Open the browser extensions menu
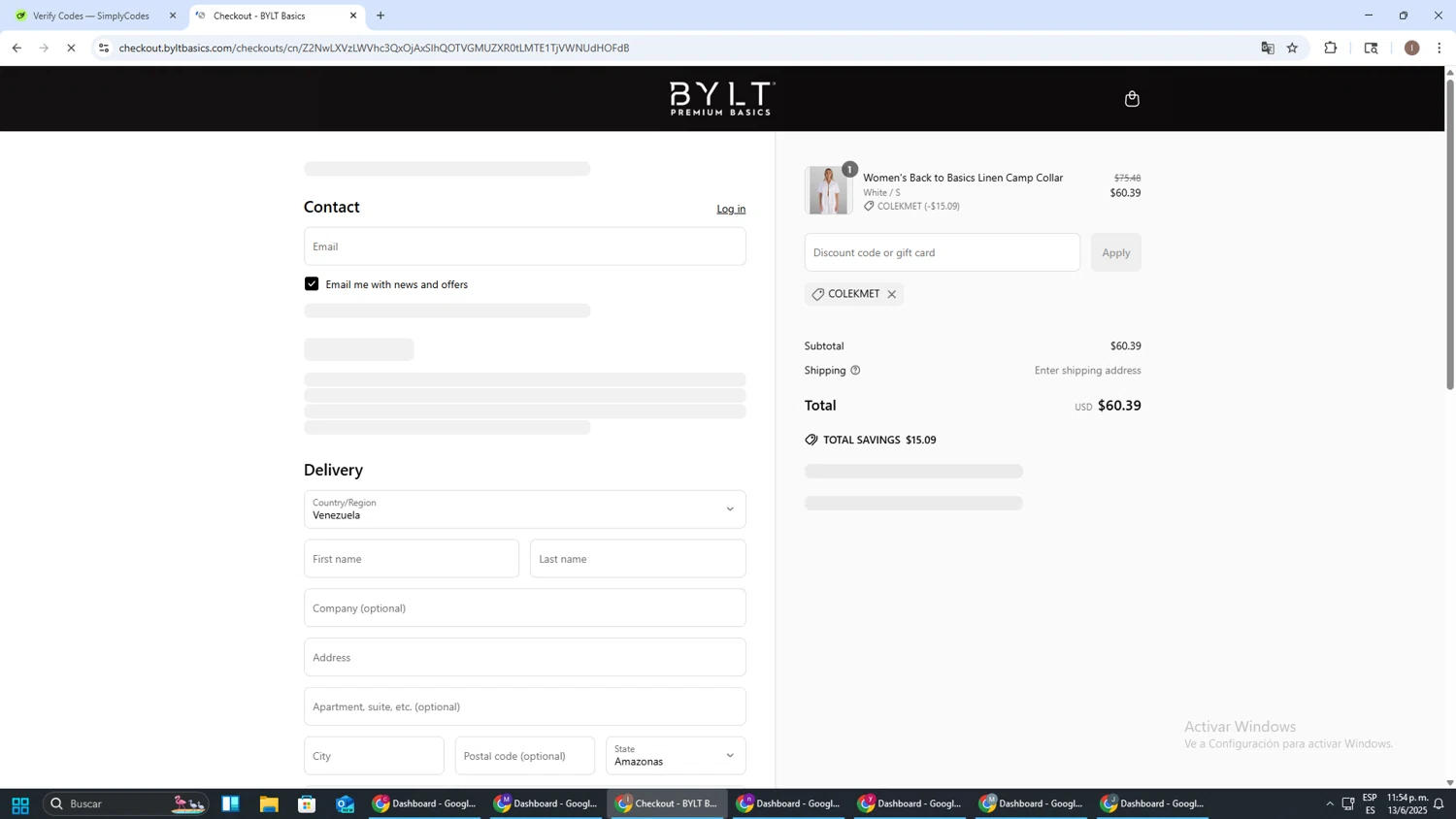 click(x=1331, y=48)
